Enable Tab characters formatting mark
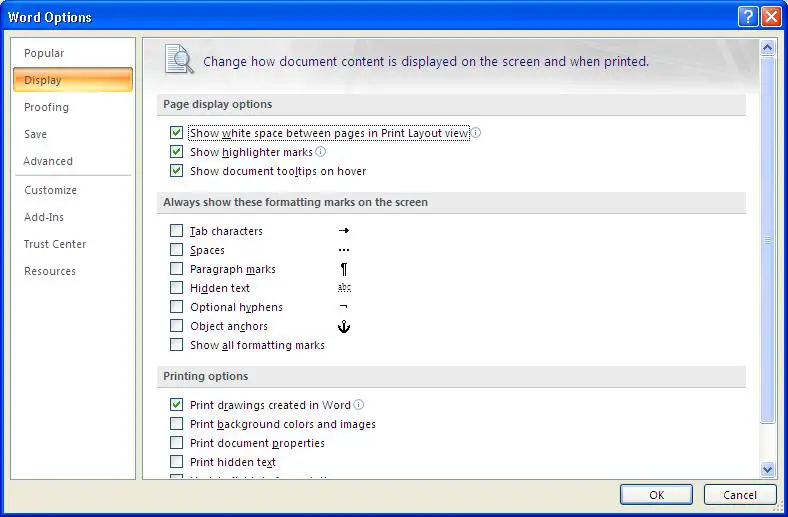The width and height of the screenshot is (788, 517). tap(176, 231)
